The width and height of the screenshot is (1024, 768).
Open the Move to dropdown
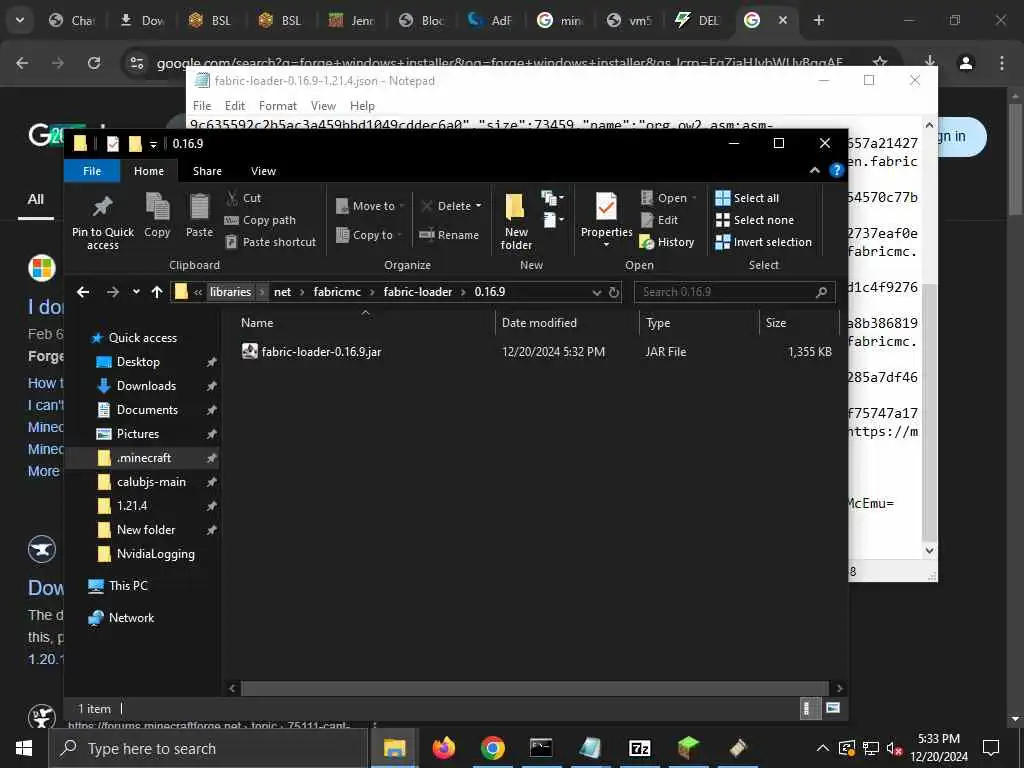pos(370,206)
